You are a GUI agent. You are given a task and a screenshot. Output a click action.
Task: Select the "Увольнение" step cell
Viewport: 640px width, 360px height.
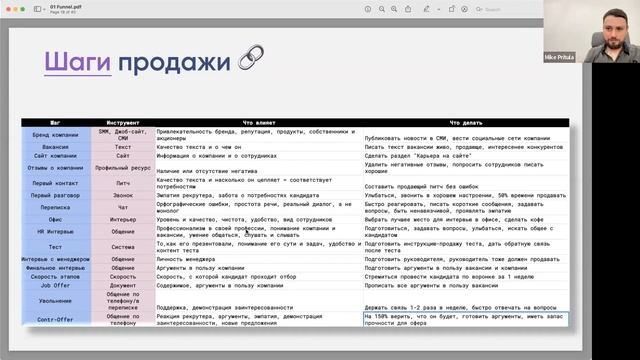56,301
